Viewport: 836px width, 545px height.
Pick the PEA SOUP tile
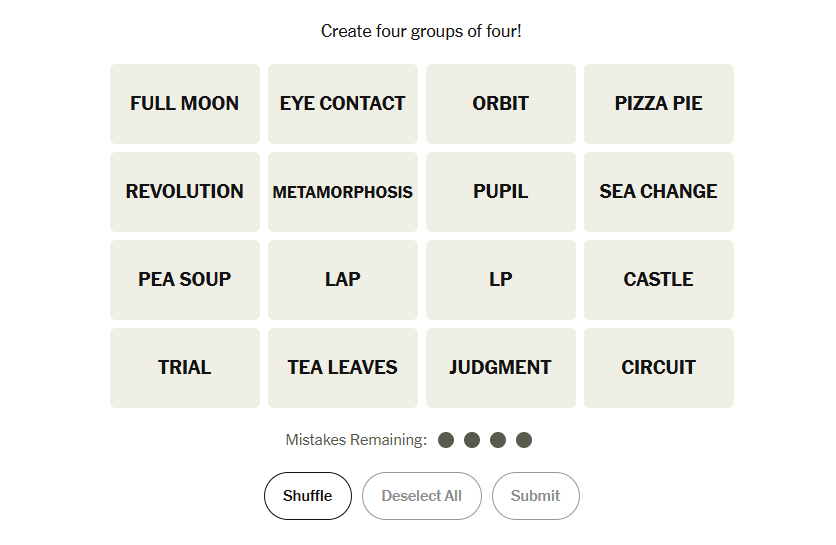click(x=185, y=280)
